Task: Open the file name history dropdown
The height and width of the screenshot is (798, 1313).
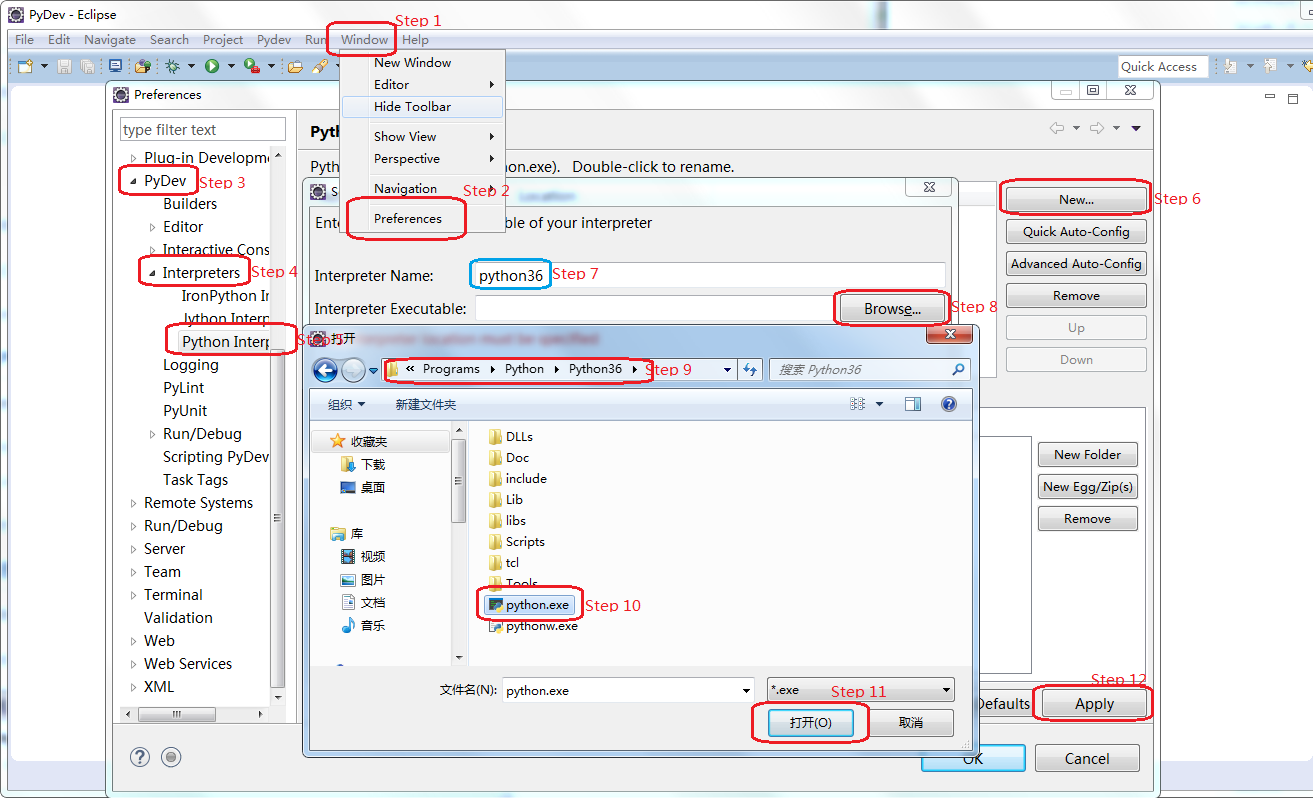Action: click(746, 690)
